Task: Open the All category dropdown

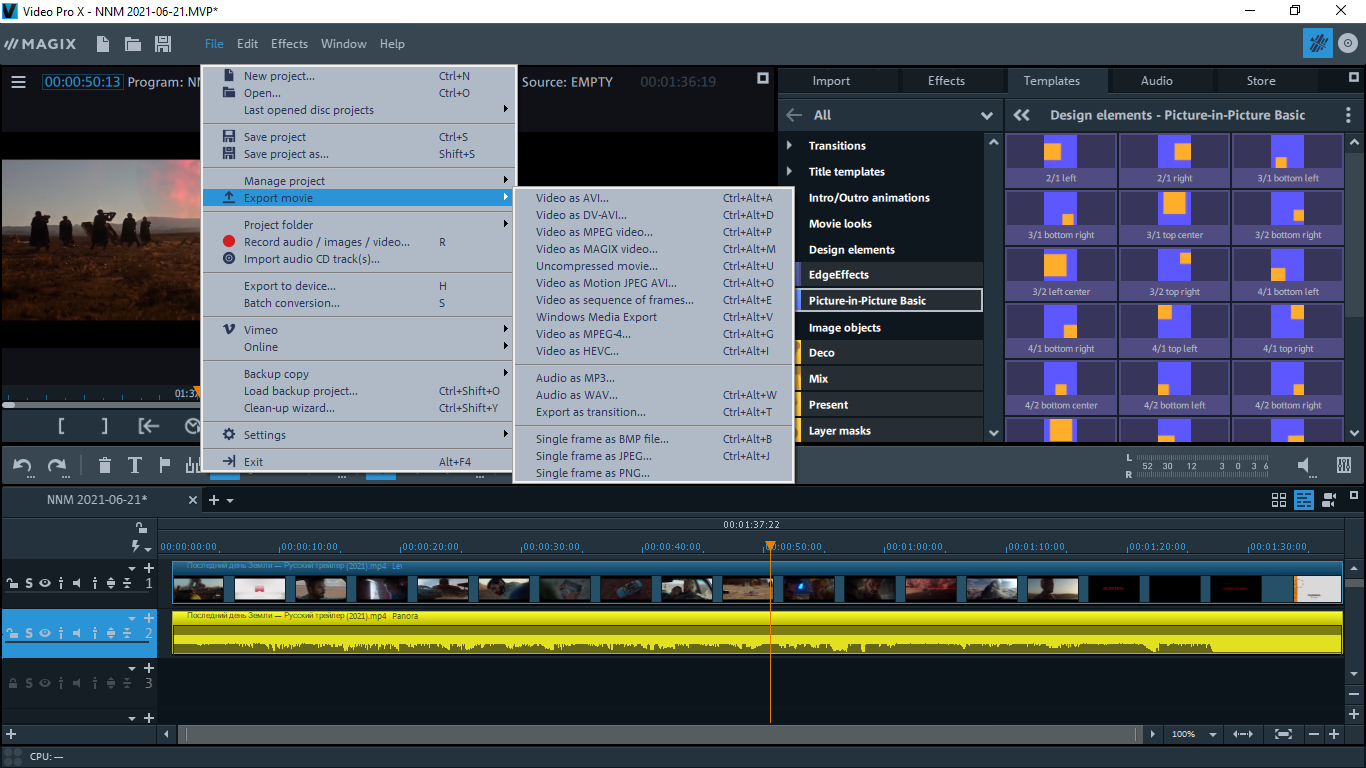Action: click(x=987, y=116)
